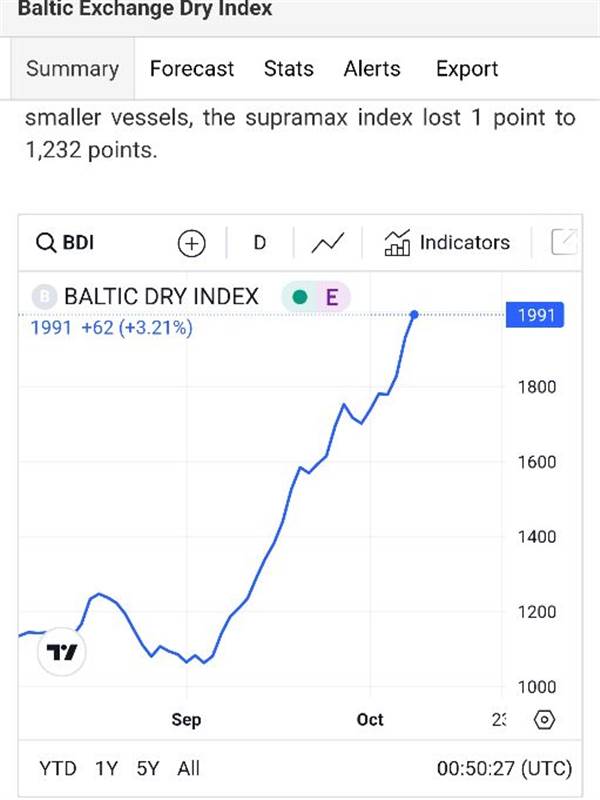This screenshot has width=600, height=800.
Task: Click the BDI symbol search magnifier icon
Action: 46,243
